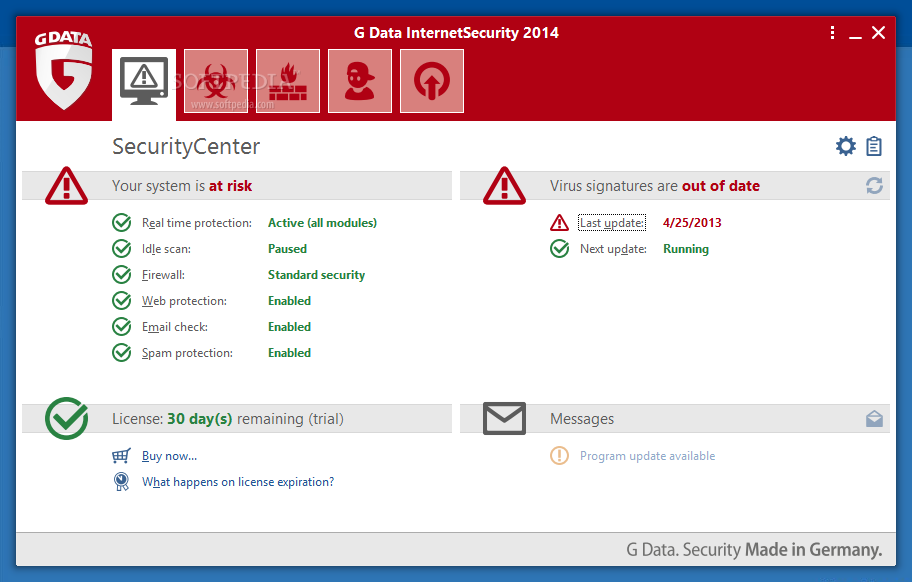Click the Spam protection check icon
Image resolution: width=912 pixels, height=582 pixels.
point(122,352)
